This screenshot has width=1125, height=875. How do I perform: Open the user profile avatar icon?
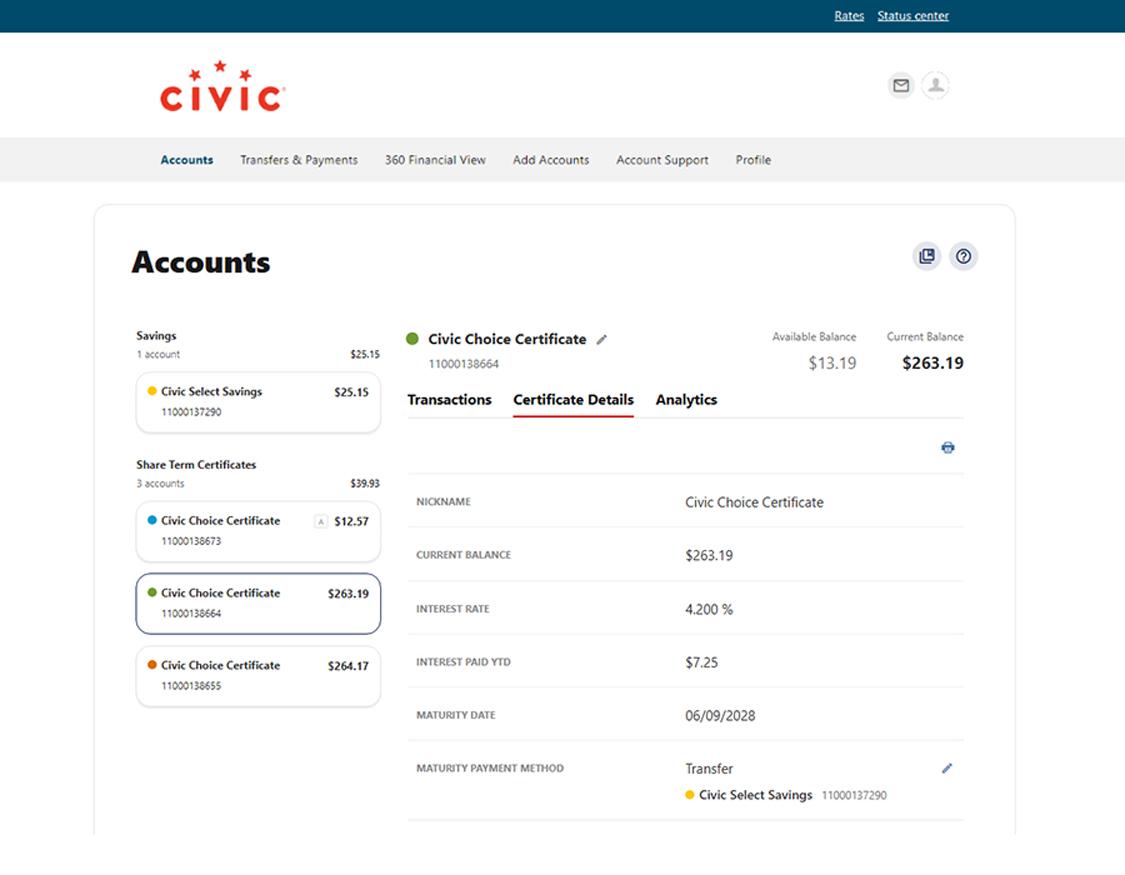coord(935,86)
